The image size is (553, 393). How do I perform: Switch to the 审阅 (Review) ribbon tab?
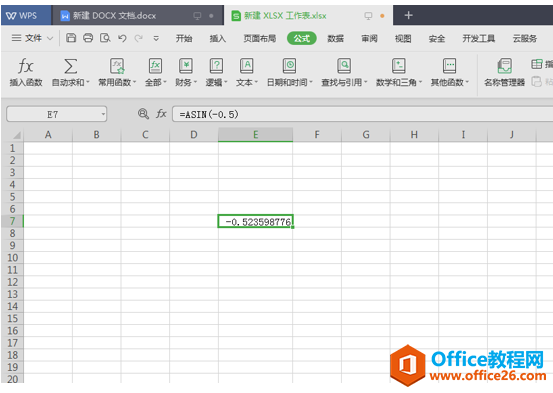369,38
